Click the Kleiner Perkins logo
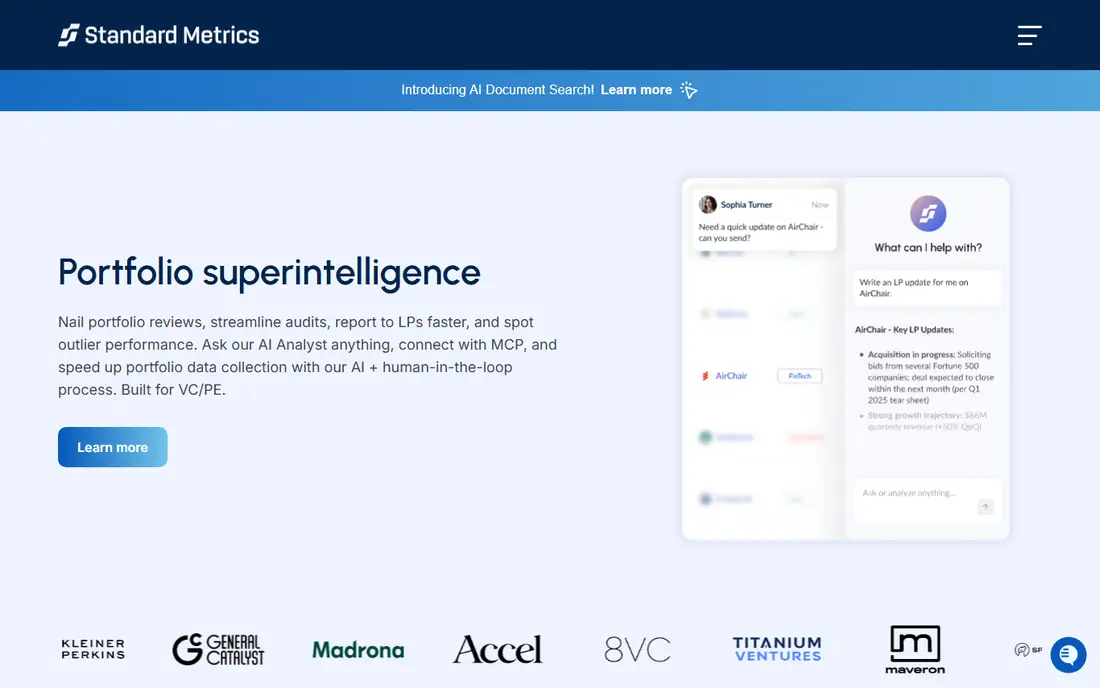The height and width of the screenshot is (688, 1100). coord(93,649)
